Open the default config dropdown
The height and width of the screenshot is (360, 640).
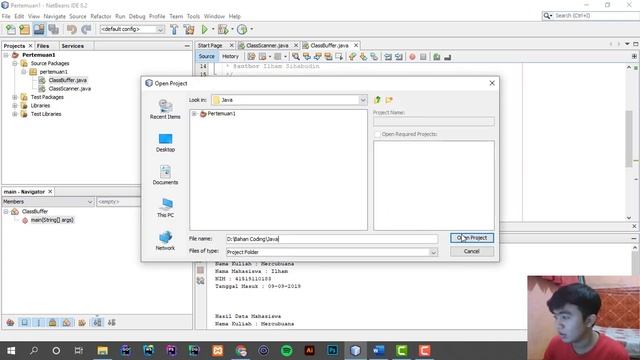click(160, 29)
